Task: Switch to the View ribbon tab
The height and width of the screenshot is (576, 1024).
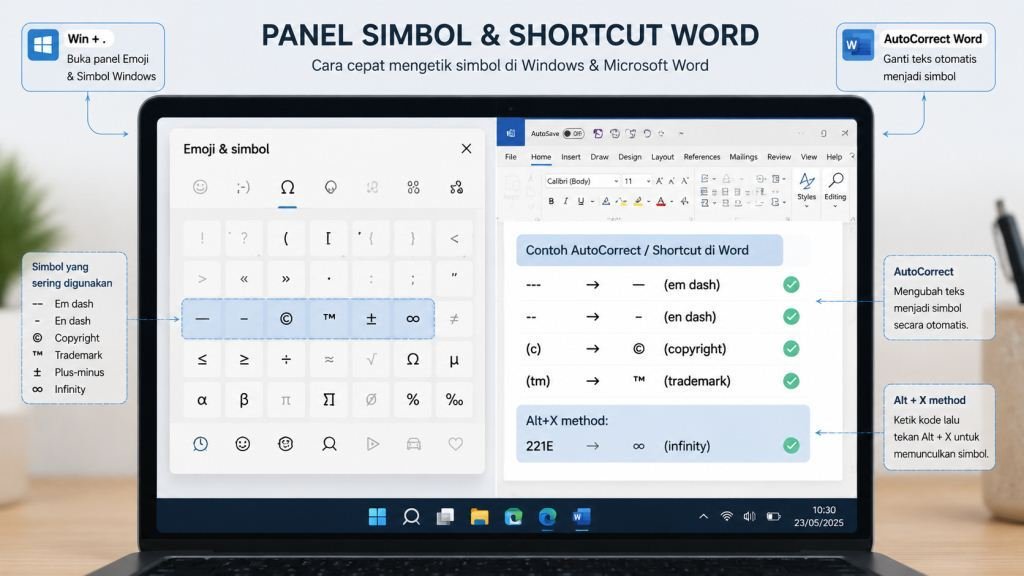Action: click(x=808, y=157)
